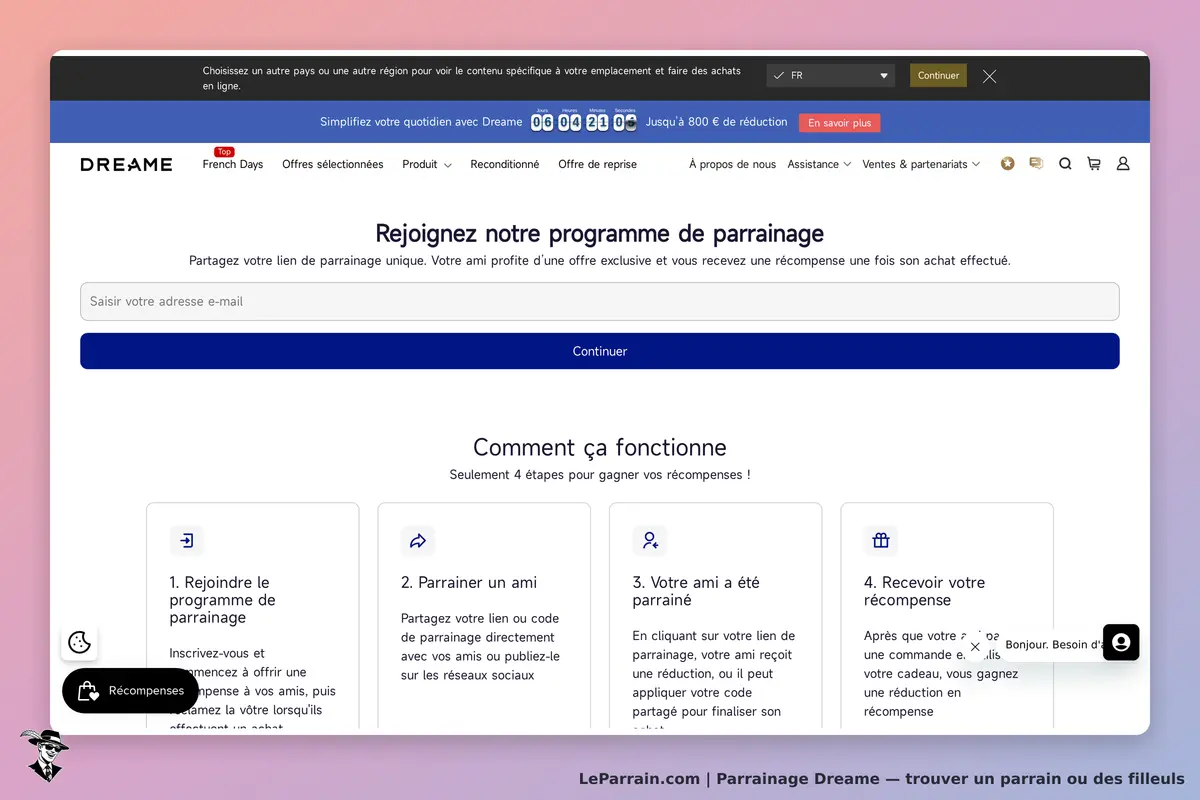Click the olive Continuer button in banner
The width and height of the screenshot is (1200, 800).
pos(938,76)
